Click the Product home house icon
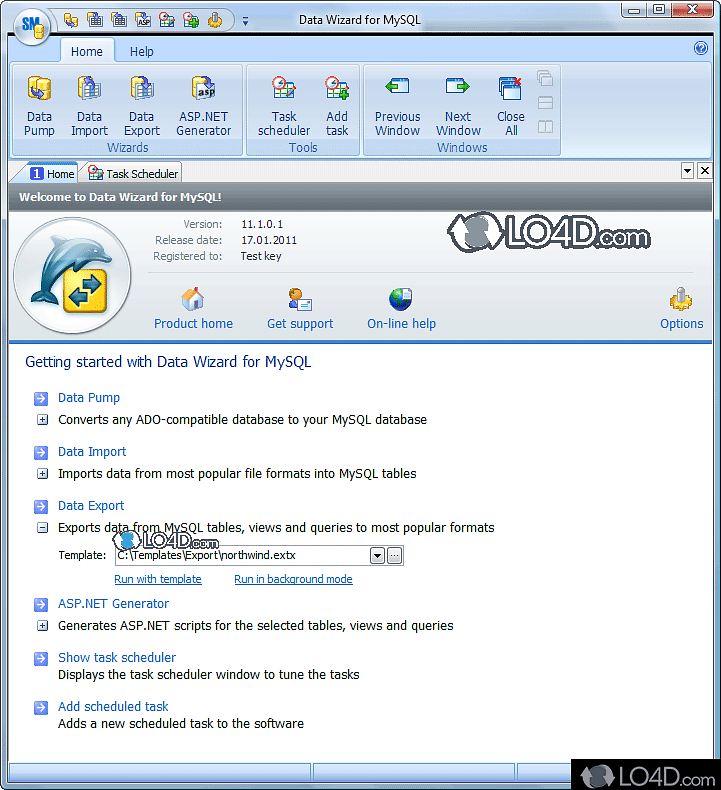Viewport: 721px width, 790px height. (192, 300)
